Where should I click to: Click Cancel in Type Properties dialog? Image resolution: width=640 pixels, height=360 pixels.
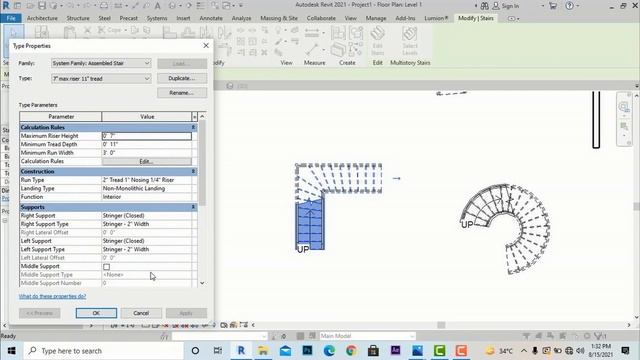tap(141, 313)
